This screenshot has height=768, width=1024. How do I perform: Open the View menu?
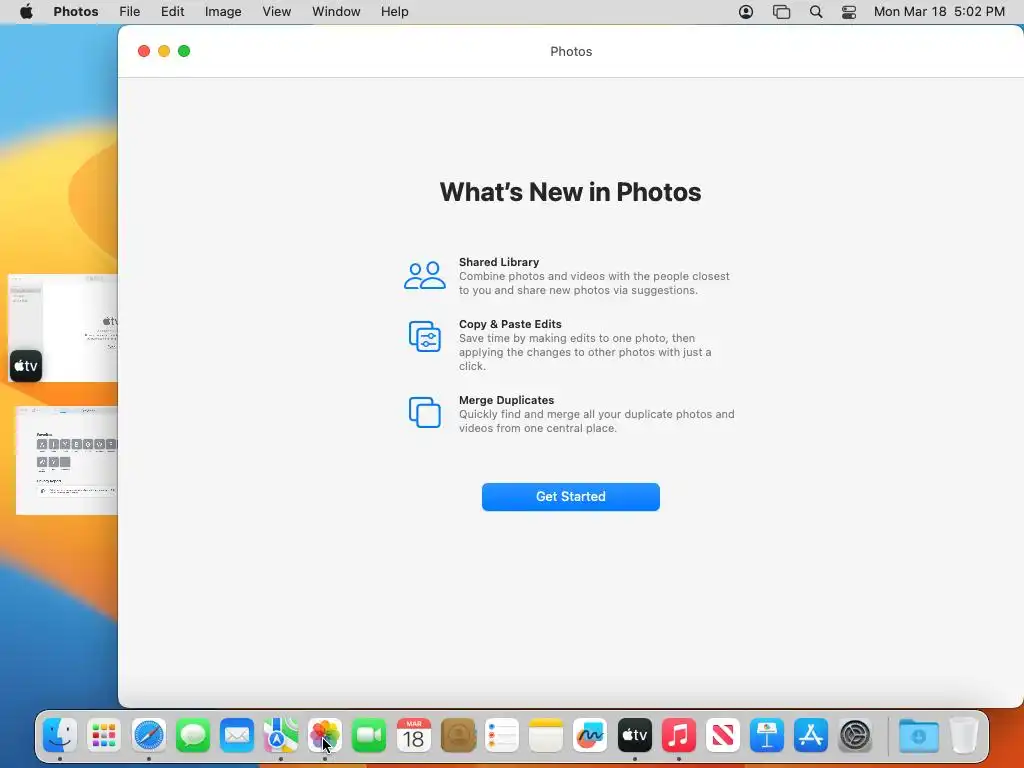point(276,12)
